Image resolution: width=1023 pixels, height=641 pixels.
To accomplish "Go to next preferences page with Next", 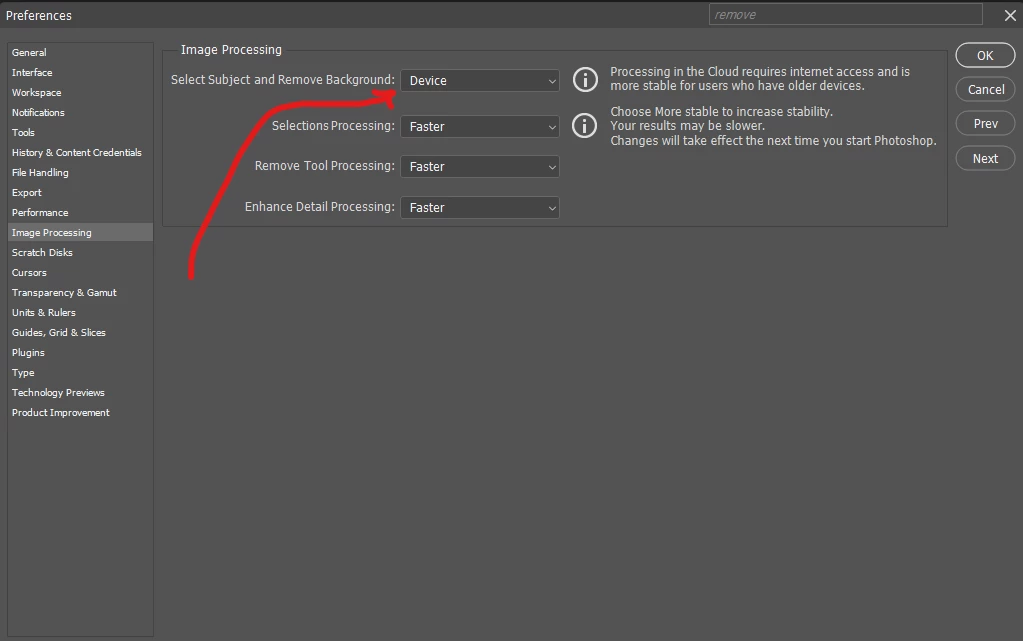I will [985, 159].
